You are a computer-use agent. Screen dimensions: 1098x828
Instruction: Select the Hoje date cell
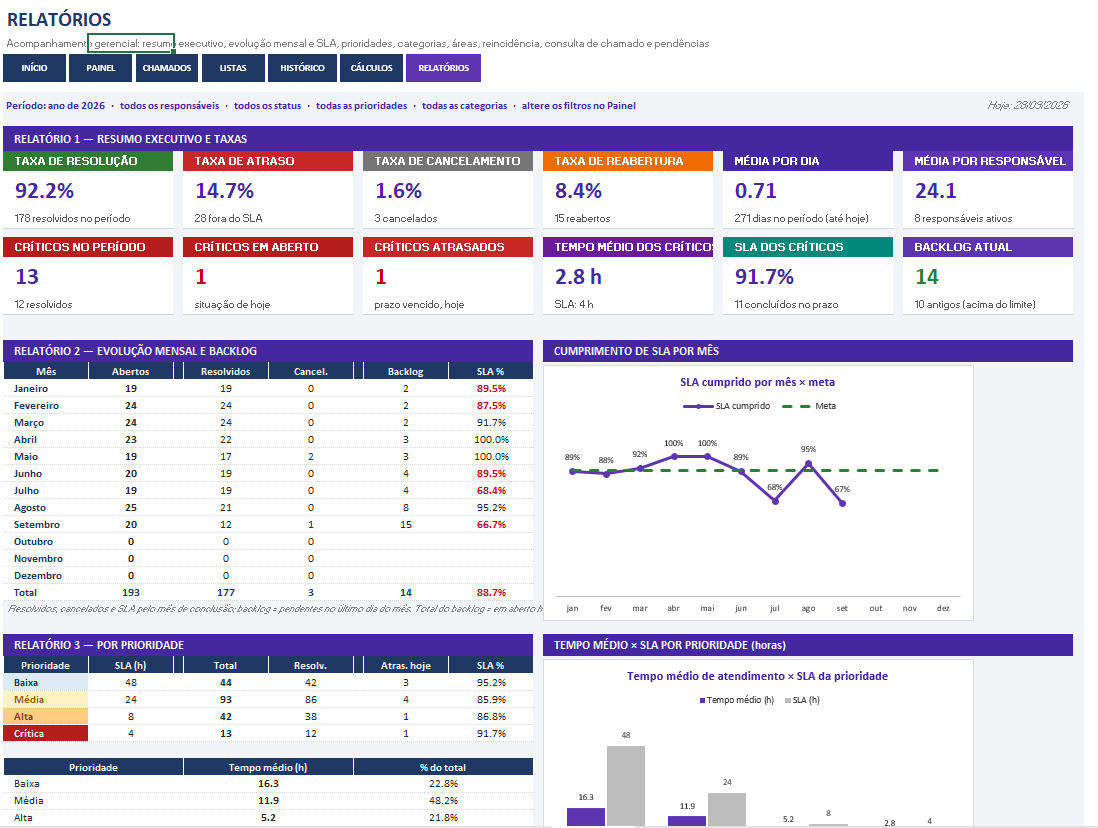(1028, 105)
